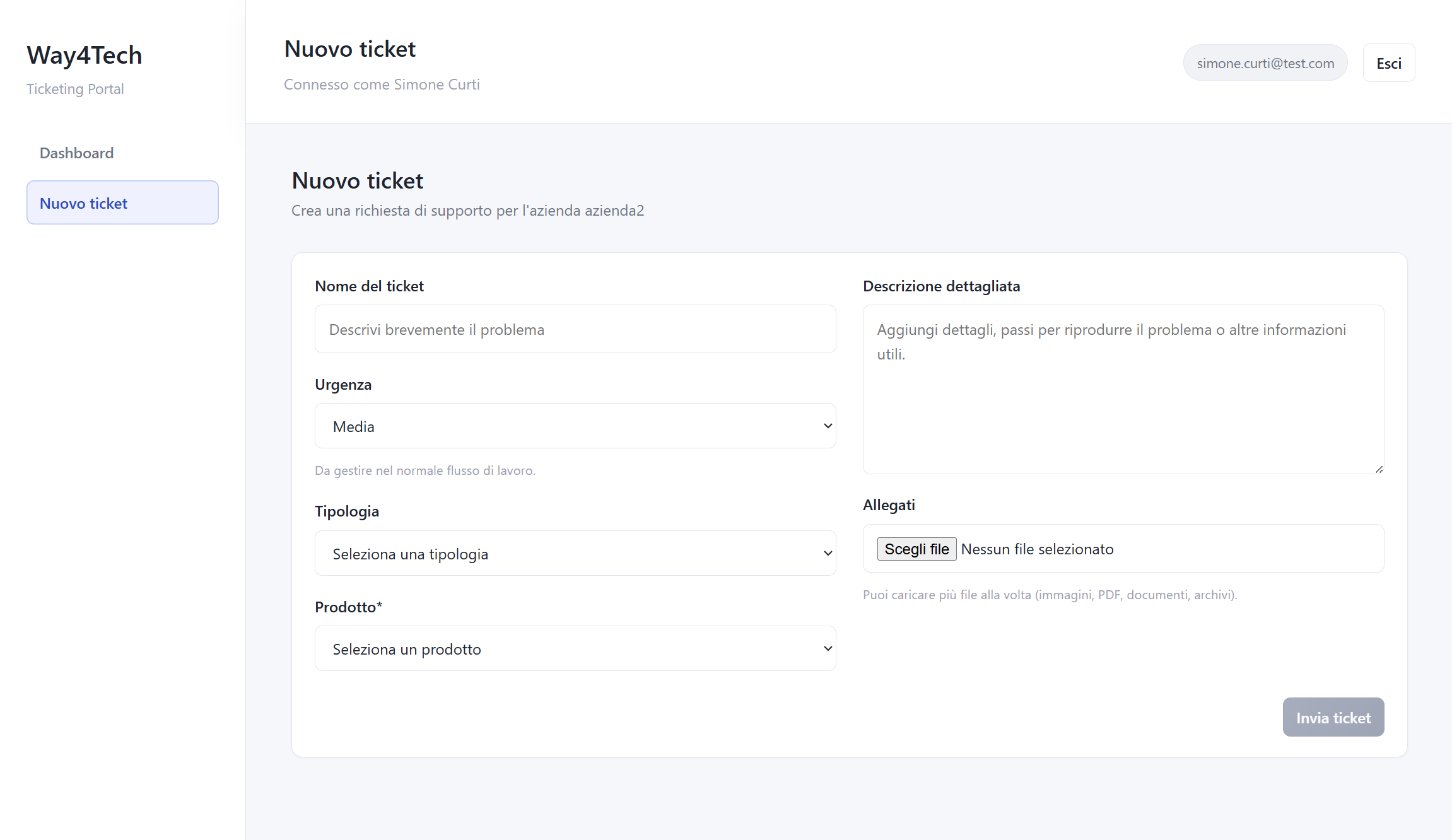Click the Way4Tech logo text
This screenshot has height=840, width=1452.
84,55
